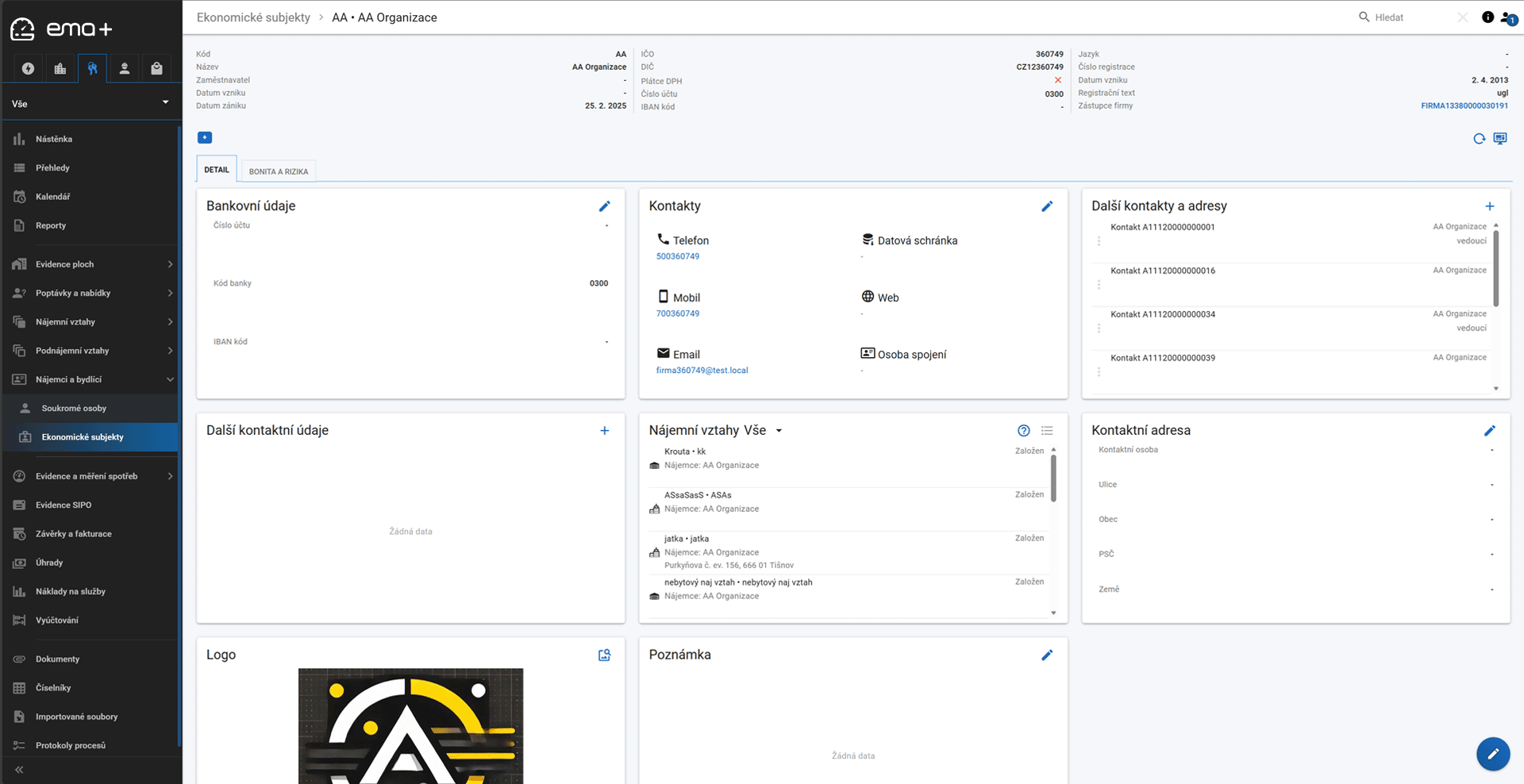This screenshot has width=1524, height=784.
Task: Upload a new logo image icon
Action: click(x=604, y=655)
